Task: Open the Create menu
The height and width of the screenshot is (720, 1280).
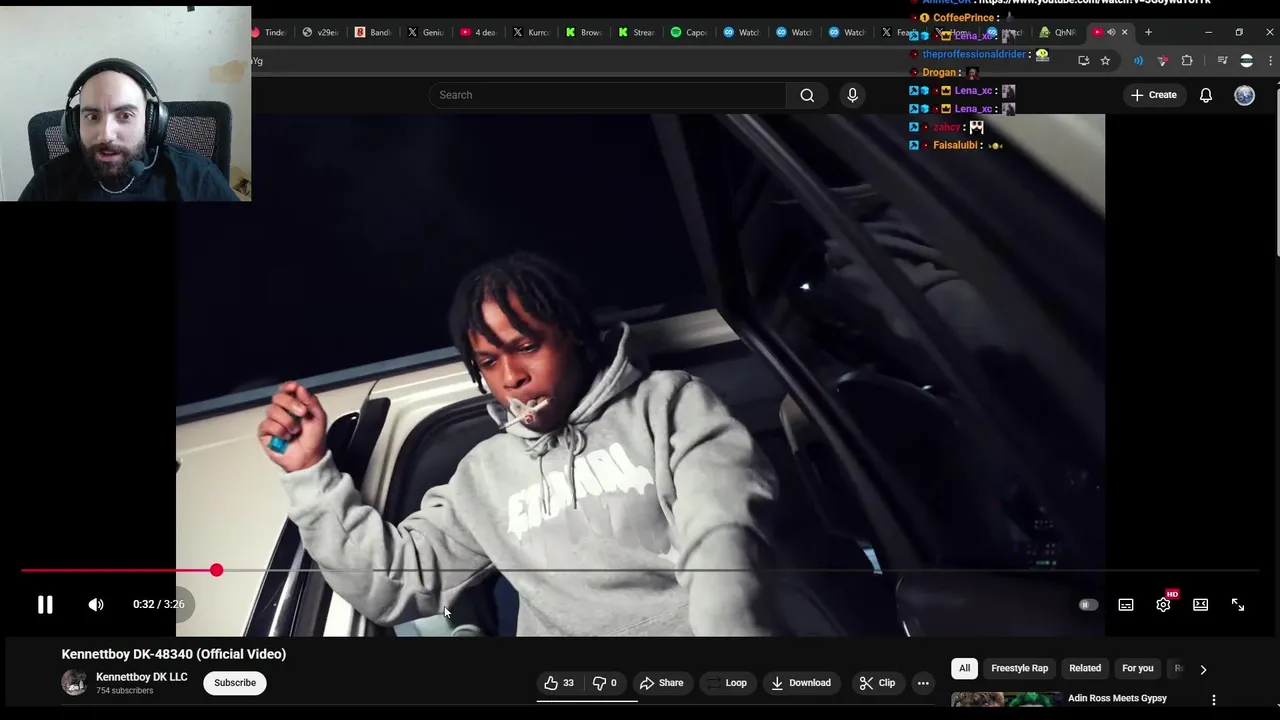Action: [1153, 95]
